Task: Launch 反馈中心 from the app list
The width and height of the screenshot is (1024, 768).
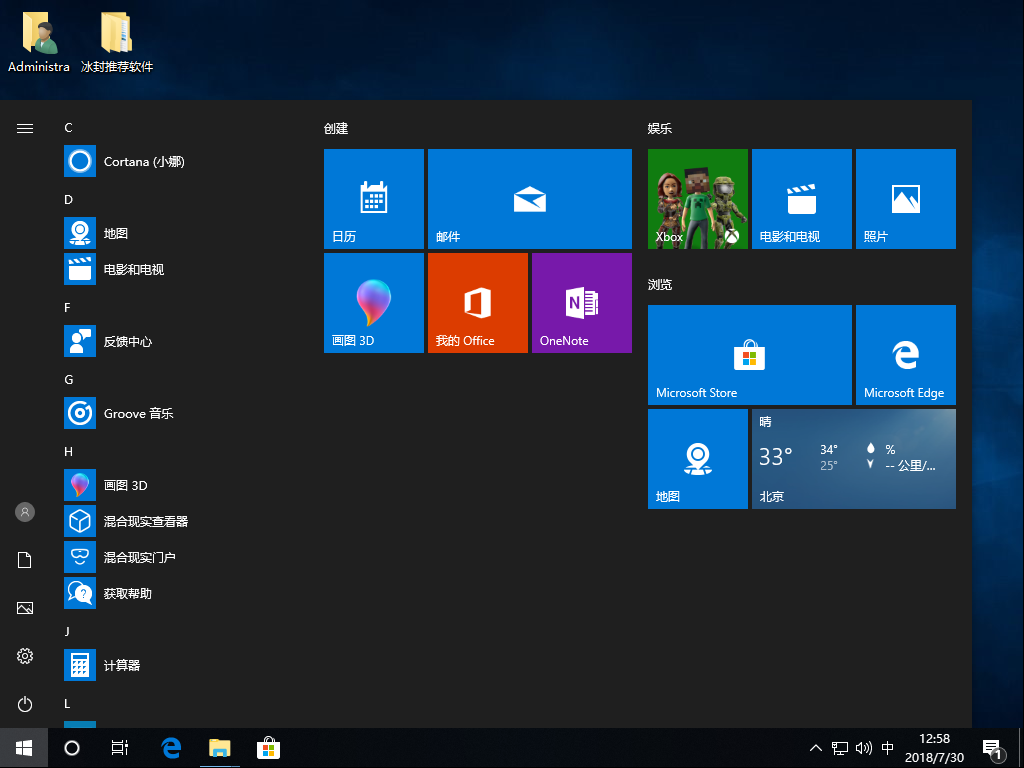Action: point(176,341)
